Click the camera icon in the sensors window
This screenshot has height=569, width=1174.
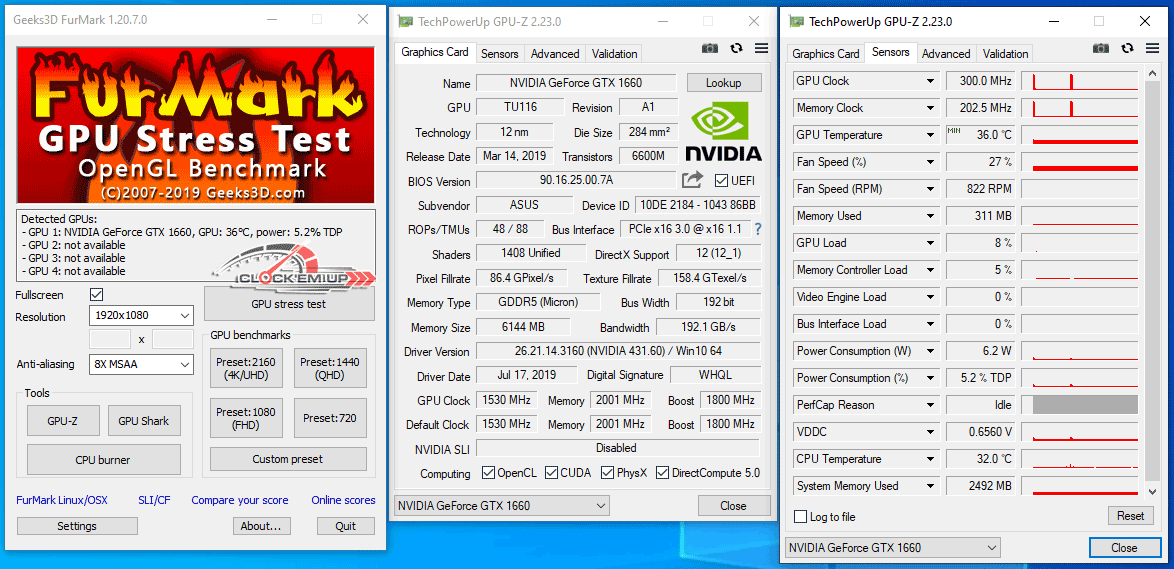[1101, 48]
